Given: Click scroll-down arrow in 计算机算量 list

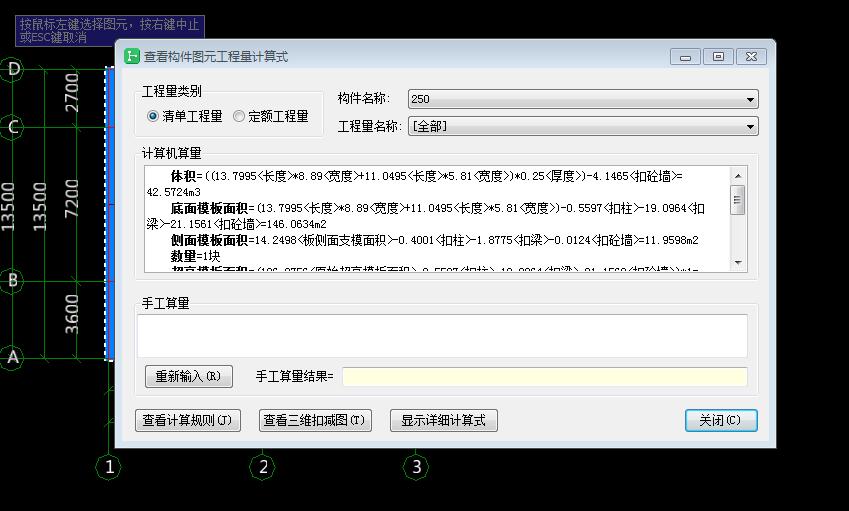Looking at the screenshot, I should pos(737,263).
